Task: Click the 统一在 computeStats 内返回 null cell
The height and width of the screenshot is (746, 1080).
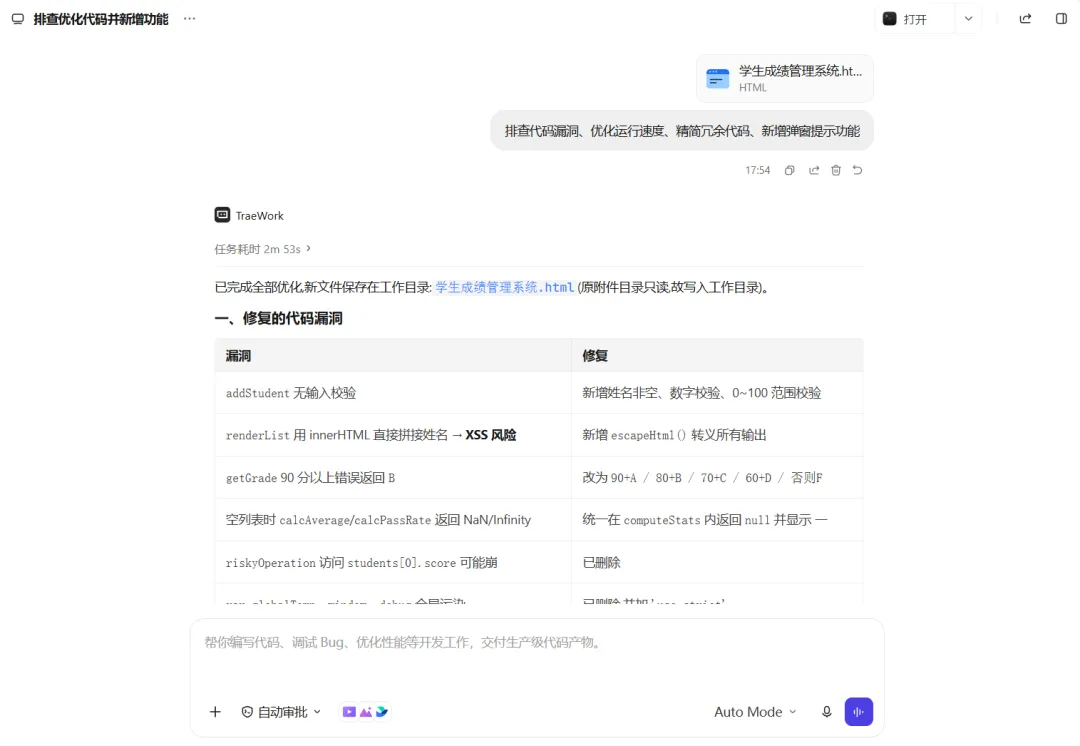Action: pos(717,519)
